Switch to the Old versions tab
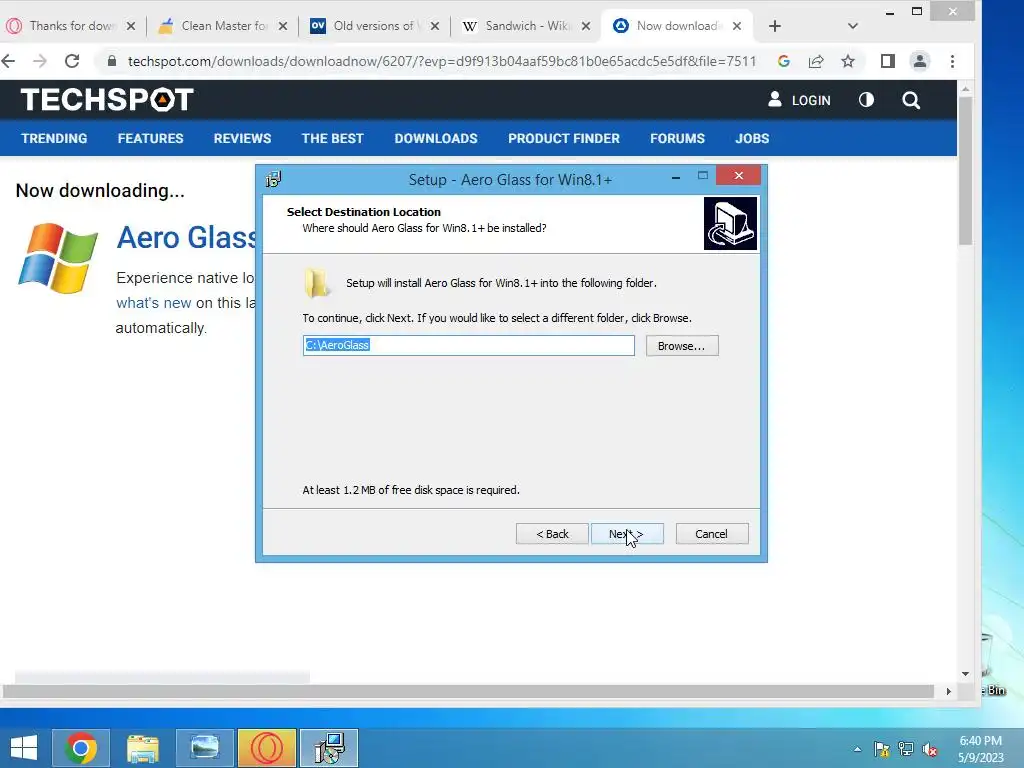 coord(375,26)
